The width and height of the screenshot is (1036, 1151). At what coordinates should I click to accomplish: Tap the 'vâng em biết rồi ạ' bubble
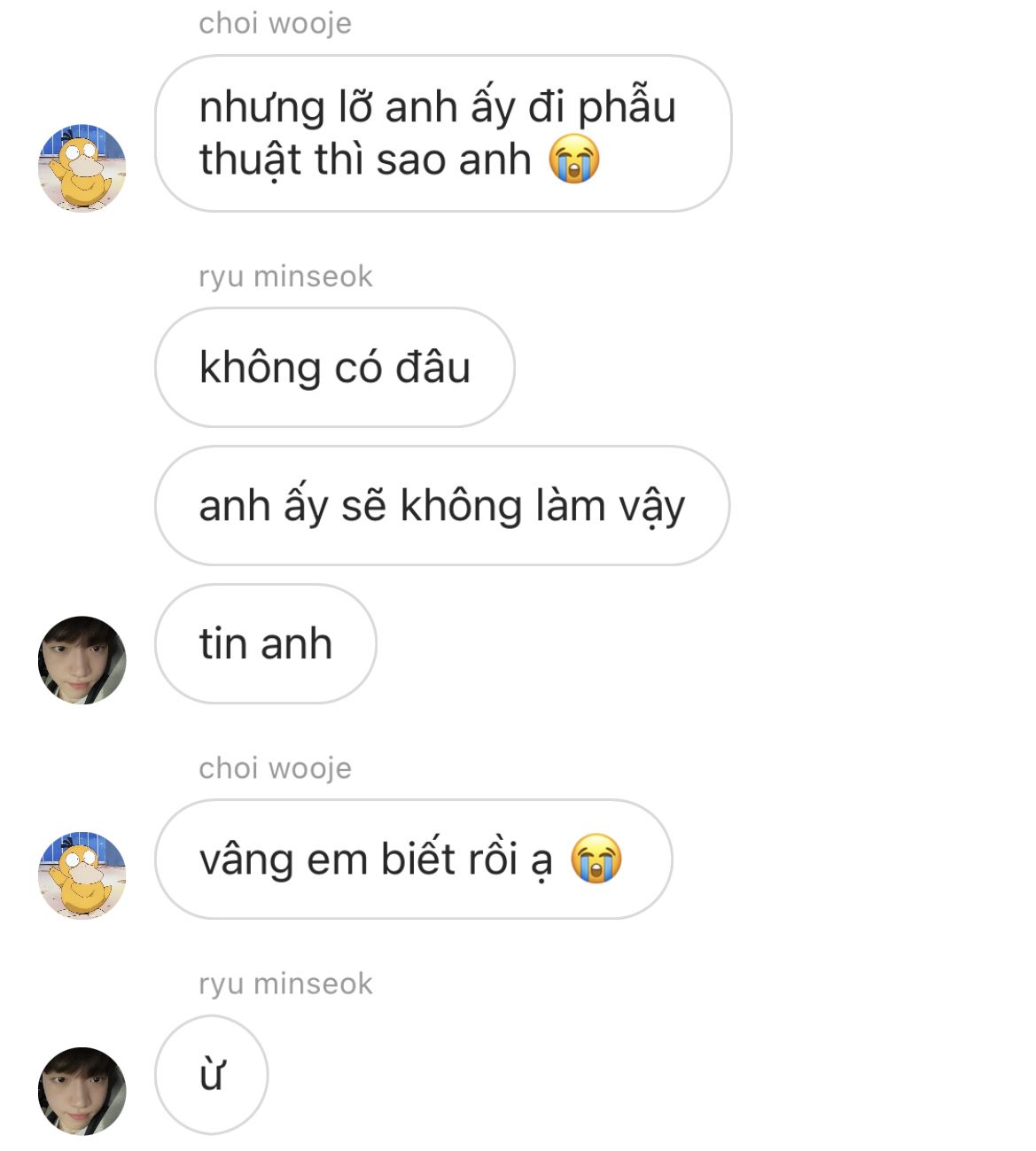[414, 859]
